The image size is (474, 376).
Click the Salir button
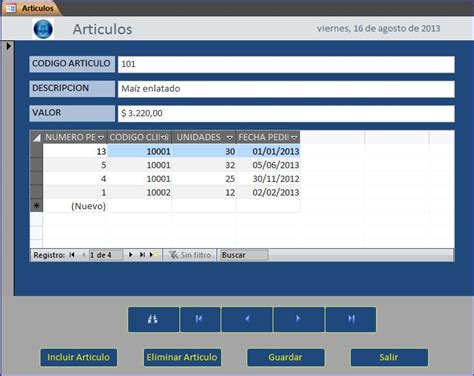389,357
